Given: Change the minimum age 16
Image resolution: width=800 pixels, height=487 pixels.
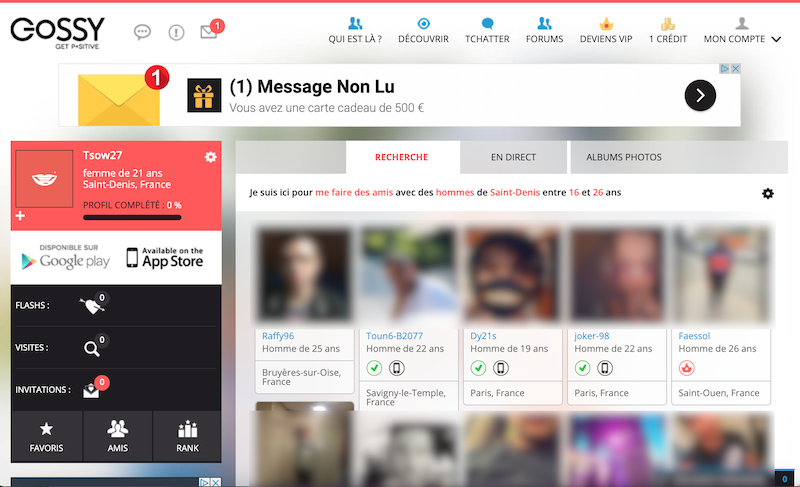Looking at the screenshot, I should tap(574, 192).
